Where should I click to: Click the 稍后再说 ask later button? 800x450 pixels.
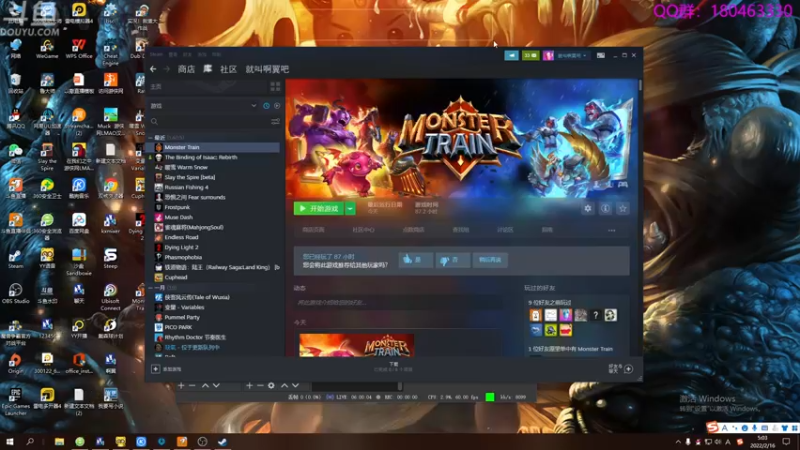coord(490,260)
